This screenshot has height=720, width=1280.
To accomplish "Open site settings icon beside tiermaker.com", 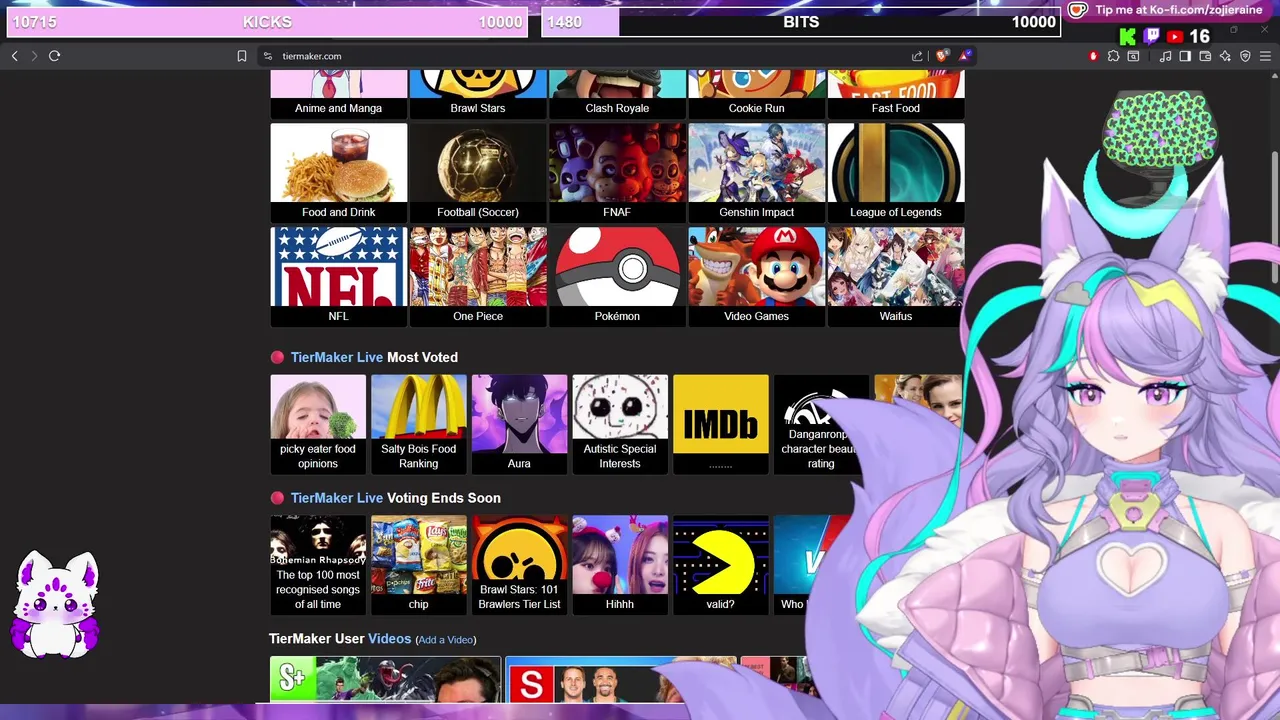I will tap(267, 56).
